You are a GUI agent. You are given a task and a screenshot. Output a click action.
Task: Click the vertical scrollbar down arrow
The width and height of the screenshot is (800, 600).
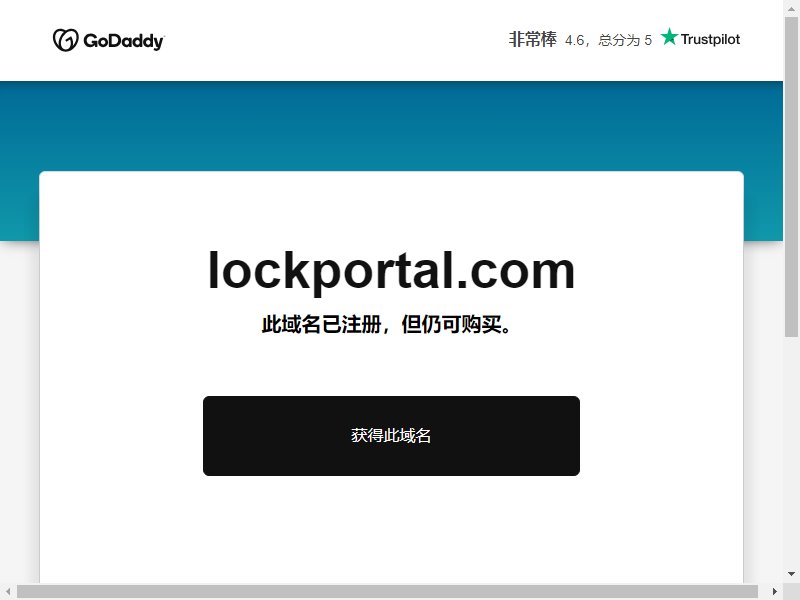pyautogui.click(x=791, y=574)
